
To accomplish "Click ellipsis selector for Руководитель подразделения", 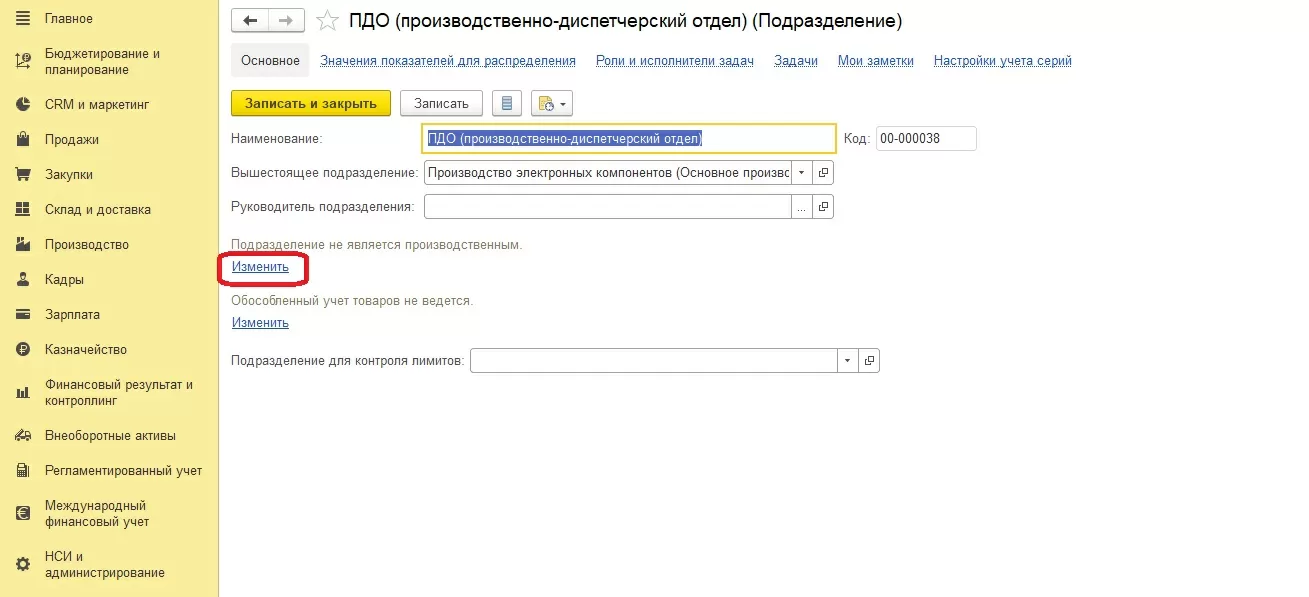I will [x=802, y=207].
